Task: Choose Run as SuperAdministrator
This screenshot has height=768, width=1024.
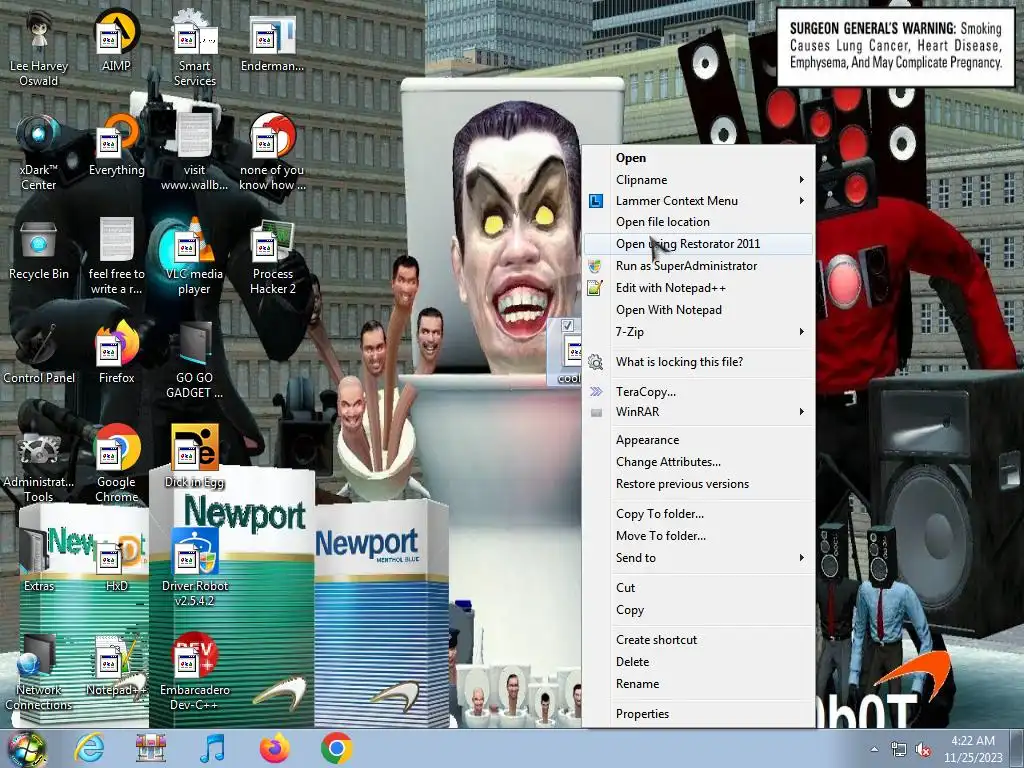Action: pyautogui.click(x=697, y=266)
